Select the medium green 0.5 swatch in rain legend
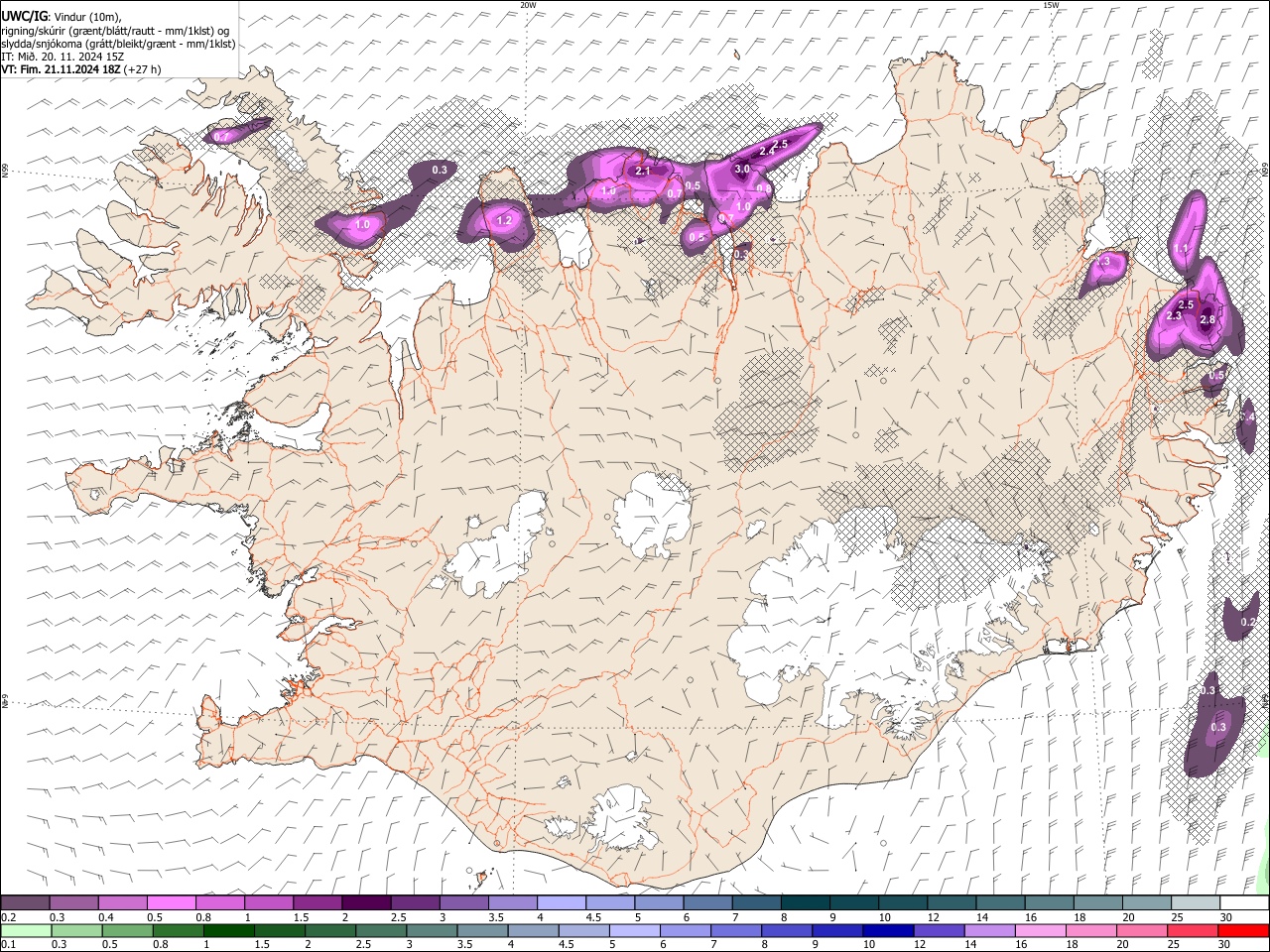Image resolution: width=1270 pixels, height=952 pixels. pyautogui.click(x=128, y=930)
